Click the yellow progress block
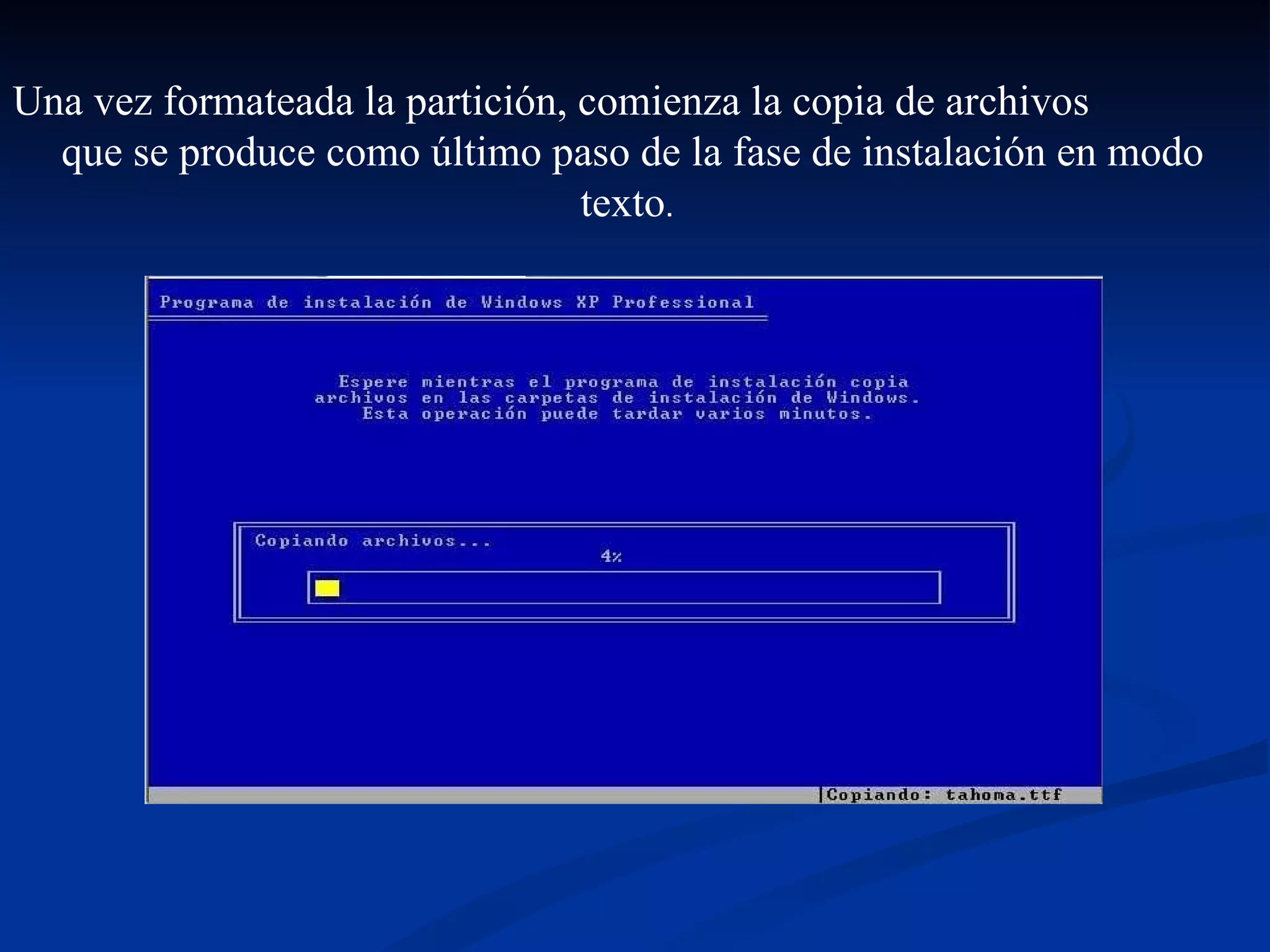 click(327, 588)
